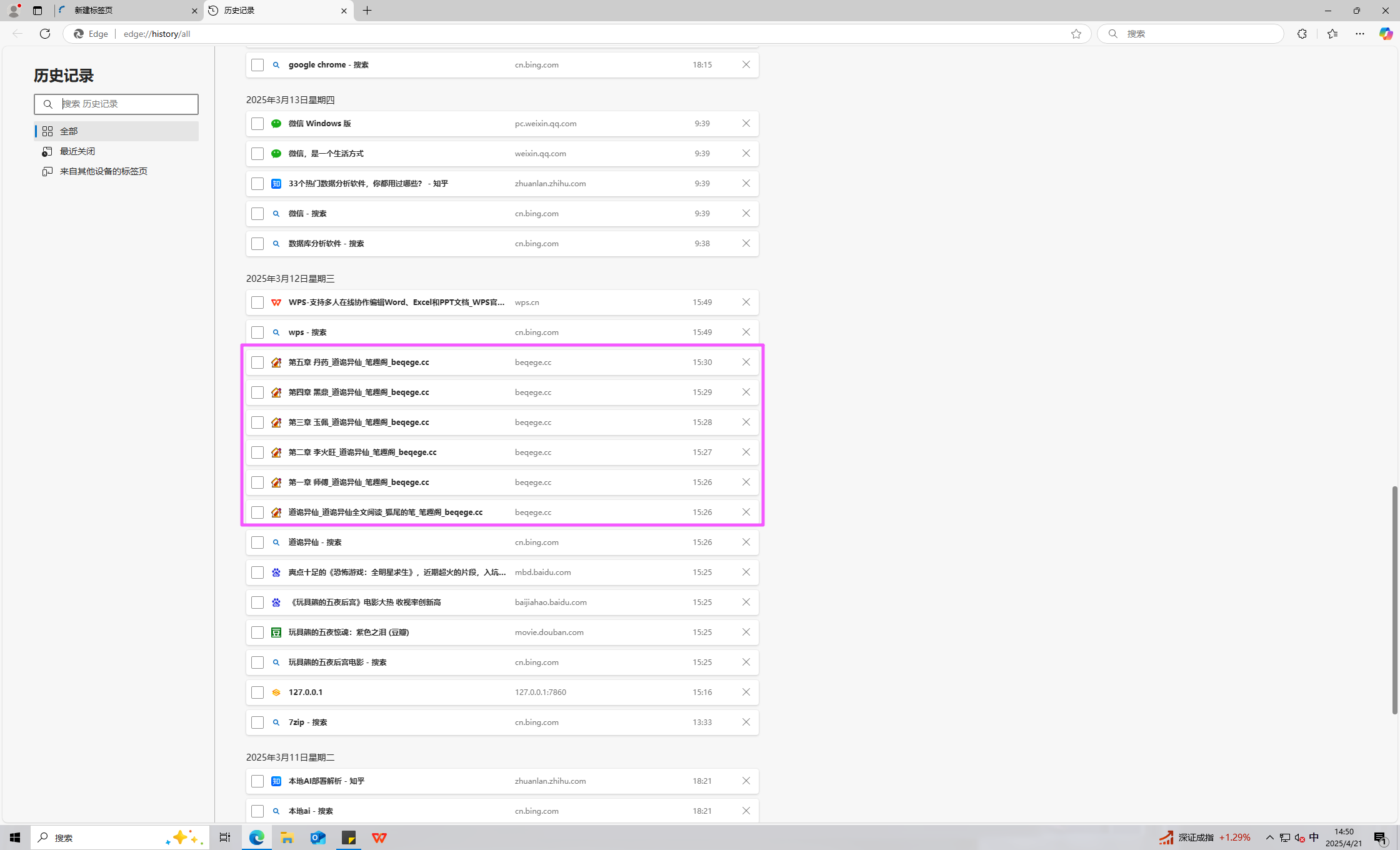This screenshot has height=850, width=1400.
Task: Open Settings and more menu
Action: tap(1360, 34)
